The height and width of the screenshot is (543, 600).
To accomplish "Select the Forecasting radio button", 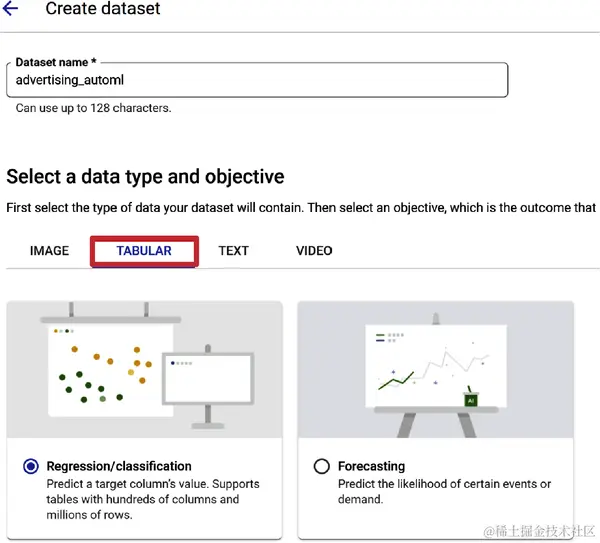I will pyautogui.click(x=321, y=466).
